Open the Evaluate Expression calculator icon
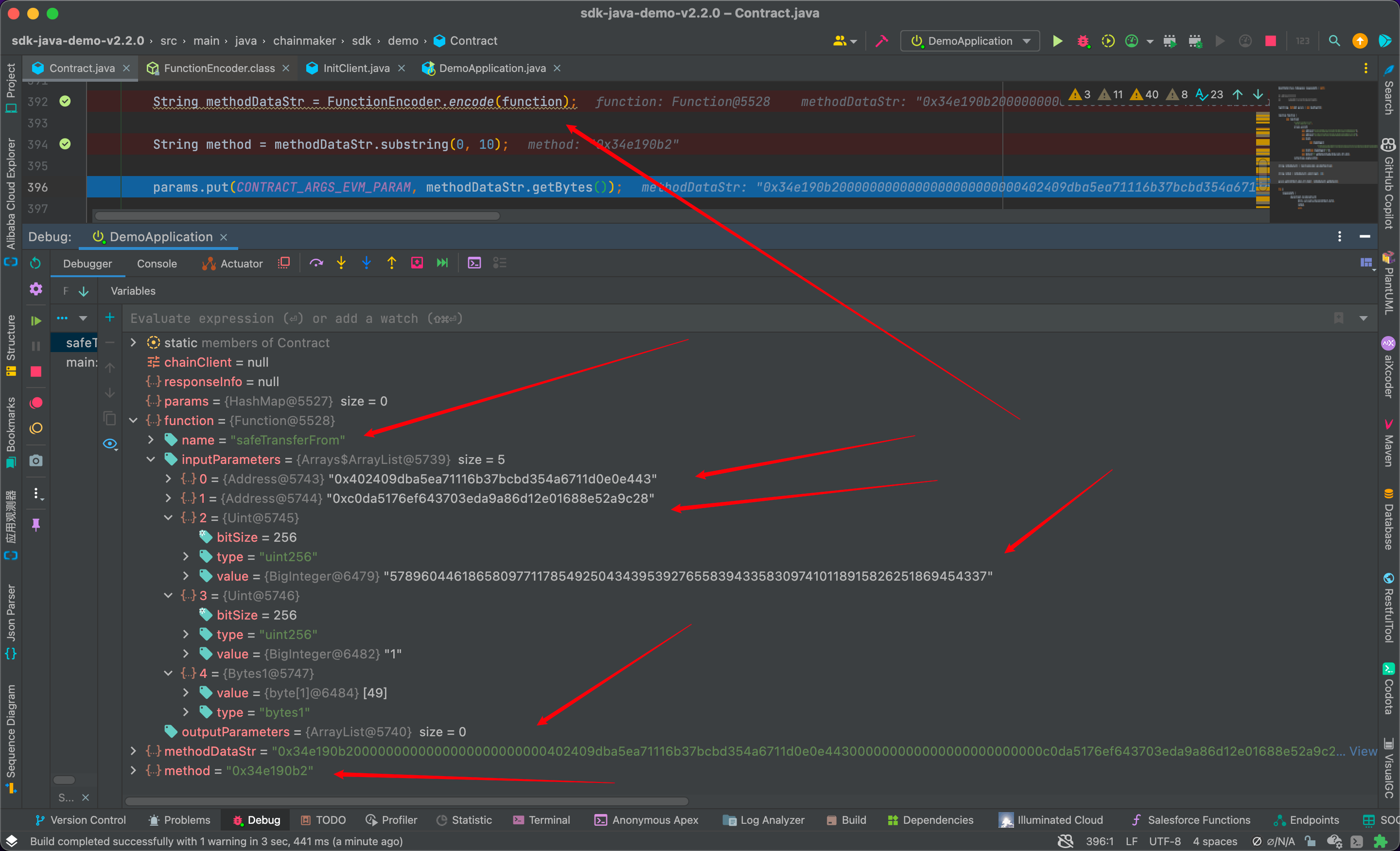This screenshot has width=1400, height=851. tap(474, 263)
